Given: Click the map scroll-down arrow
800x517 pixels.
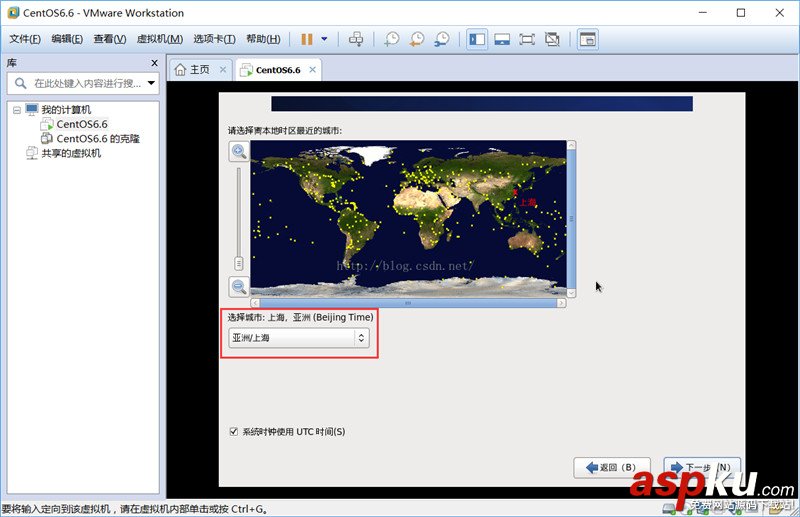Looking at the screenshot, I should 571,293.
